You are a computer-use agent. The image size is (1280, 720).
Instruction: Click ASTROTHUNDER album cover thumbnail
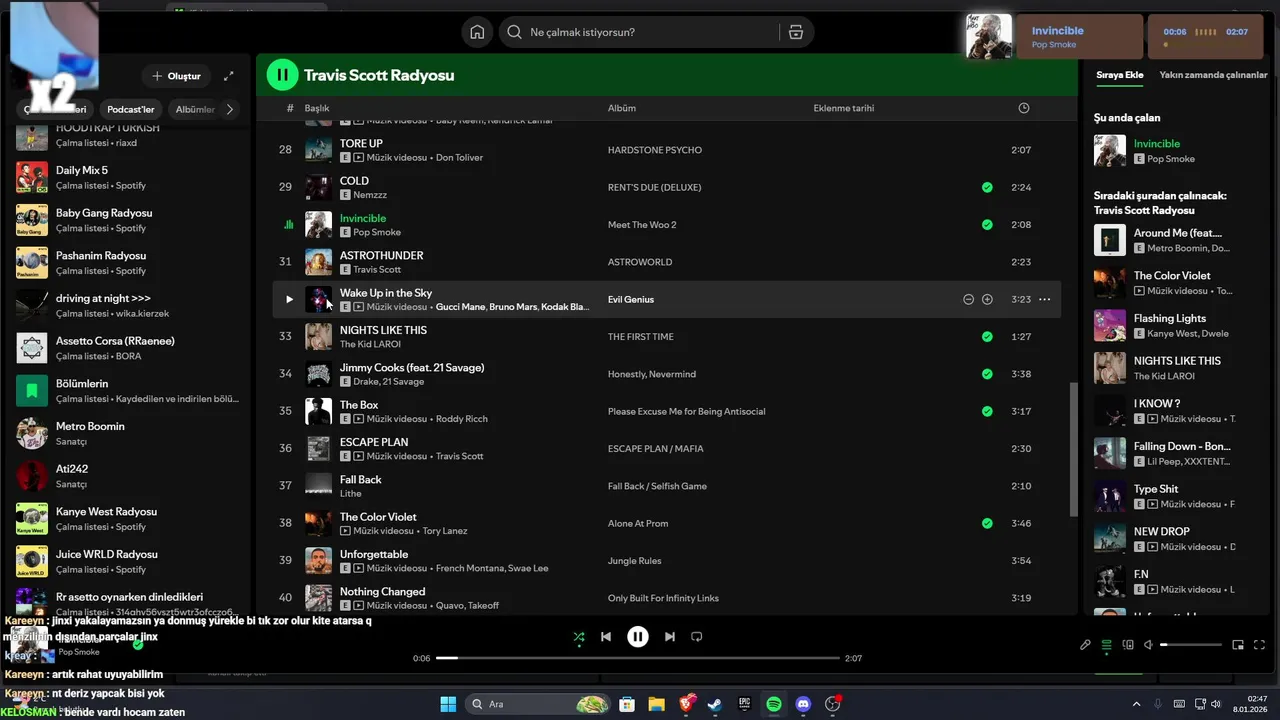(x=318, y=262)
